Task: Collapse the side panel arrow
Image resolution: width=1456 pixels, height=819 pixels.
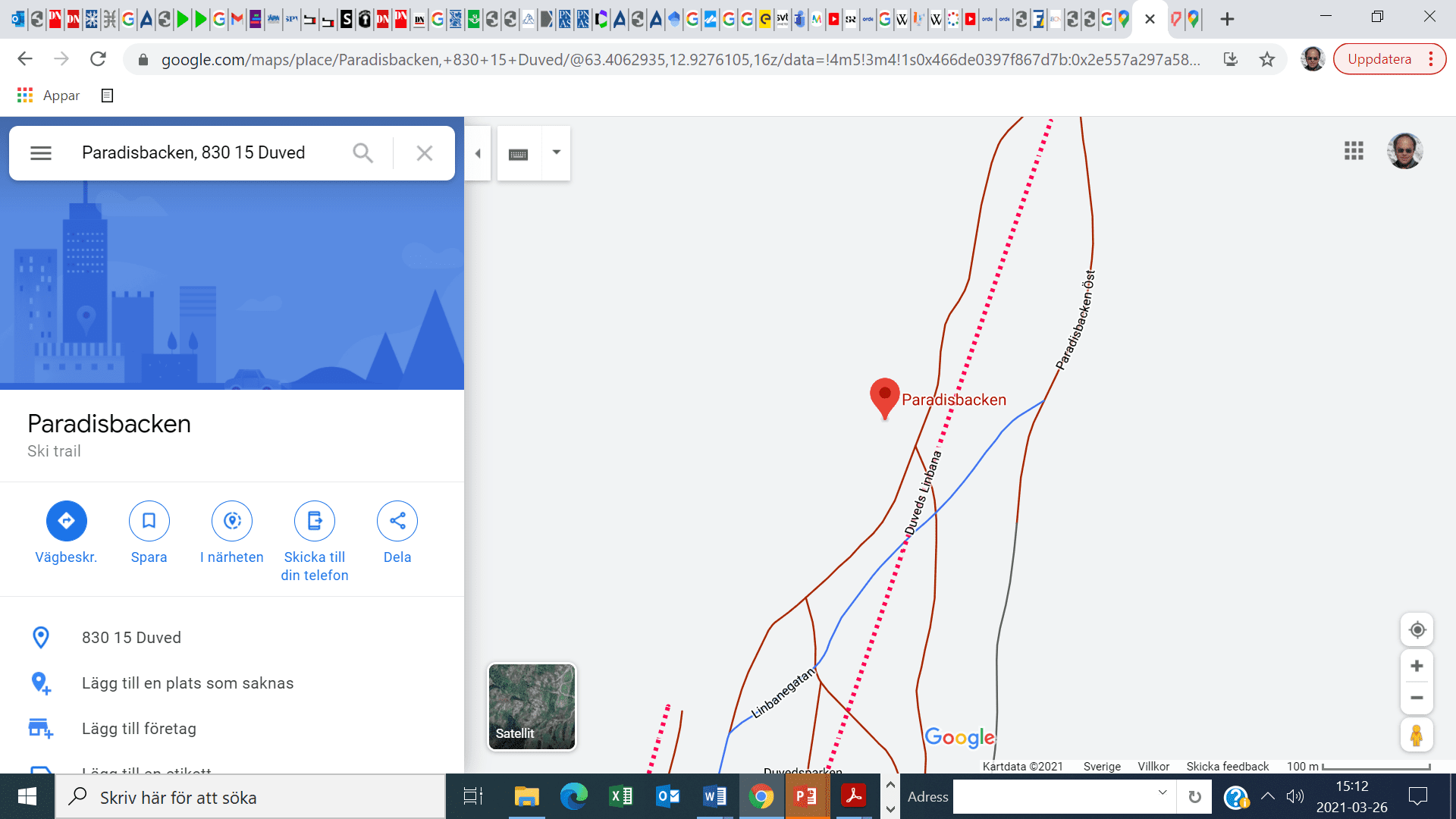Action: pos(478,153)
